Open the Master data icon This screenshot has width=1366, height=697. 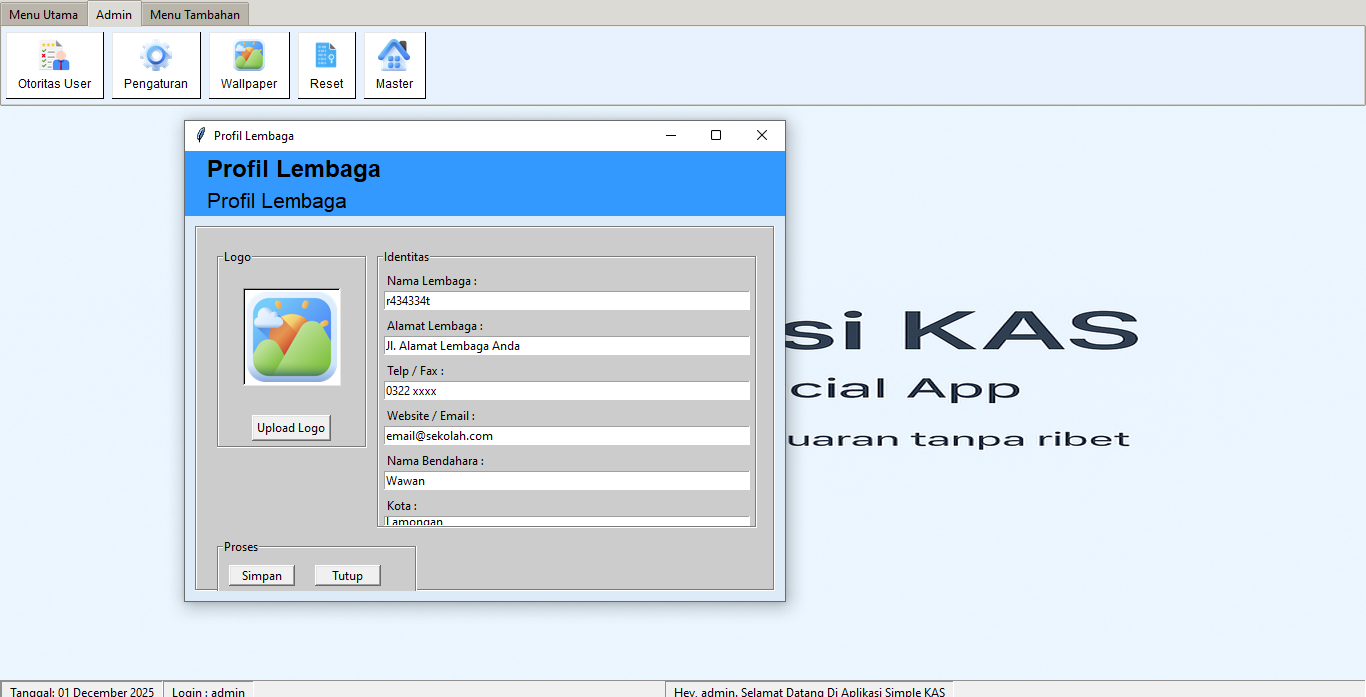[x=393, y=64]
